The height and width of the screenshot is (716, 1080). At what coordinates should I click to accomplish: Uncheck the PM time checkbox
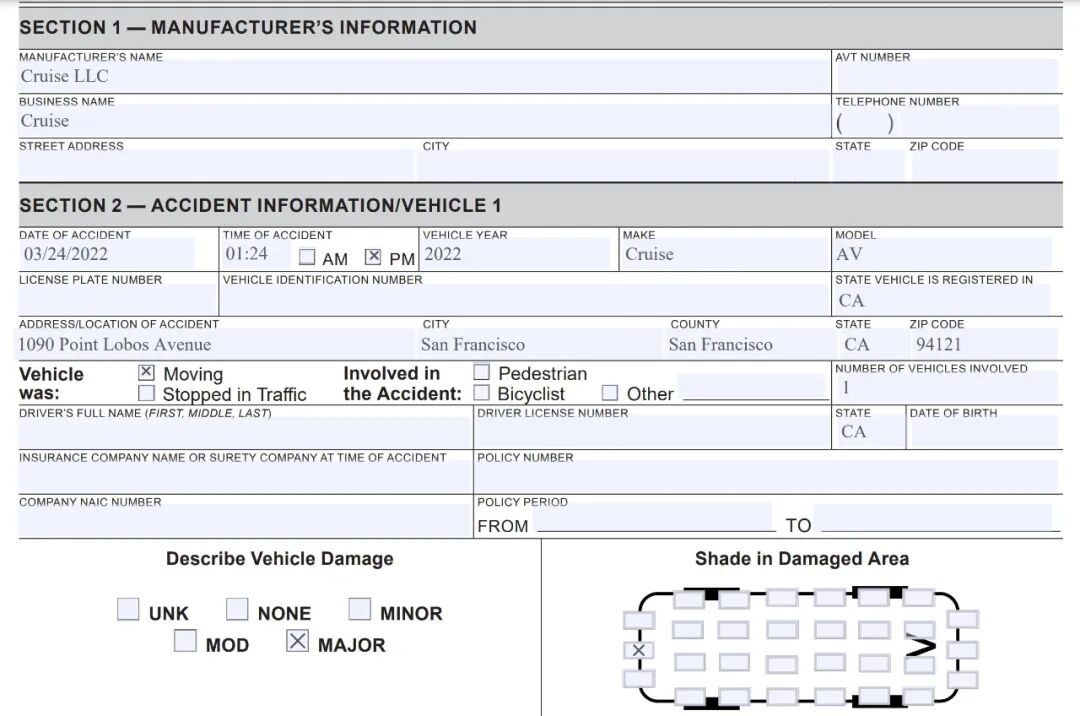(373, 257)
